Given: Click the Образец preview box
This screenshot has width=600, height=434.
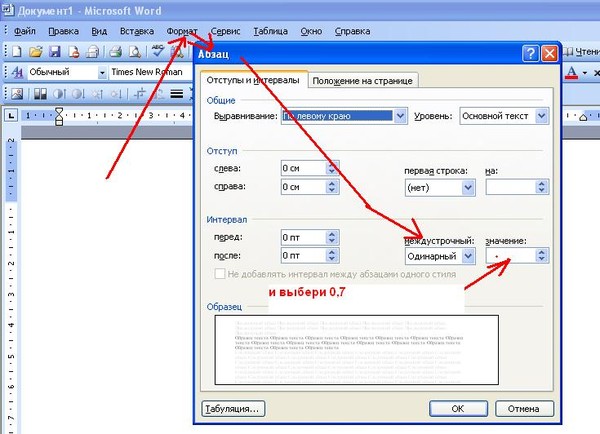Looking at the screenshot, I should pos(357,350).
